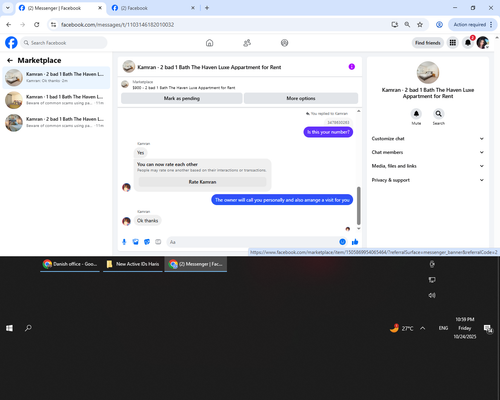Click 'Is this your number?' message bubble

click(328, 132)
